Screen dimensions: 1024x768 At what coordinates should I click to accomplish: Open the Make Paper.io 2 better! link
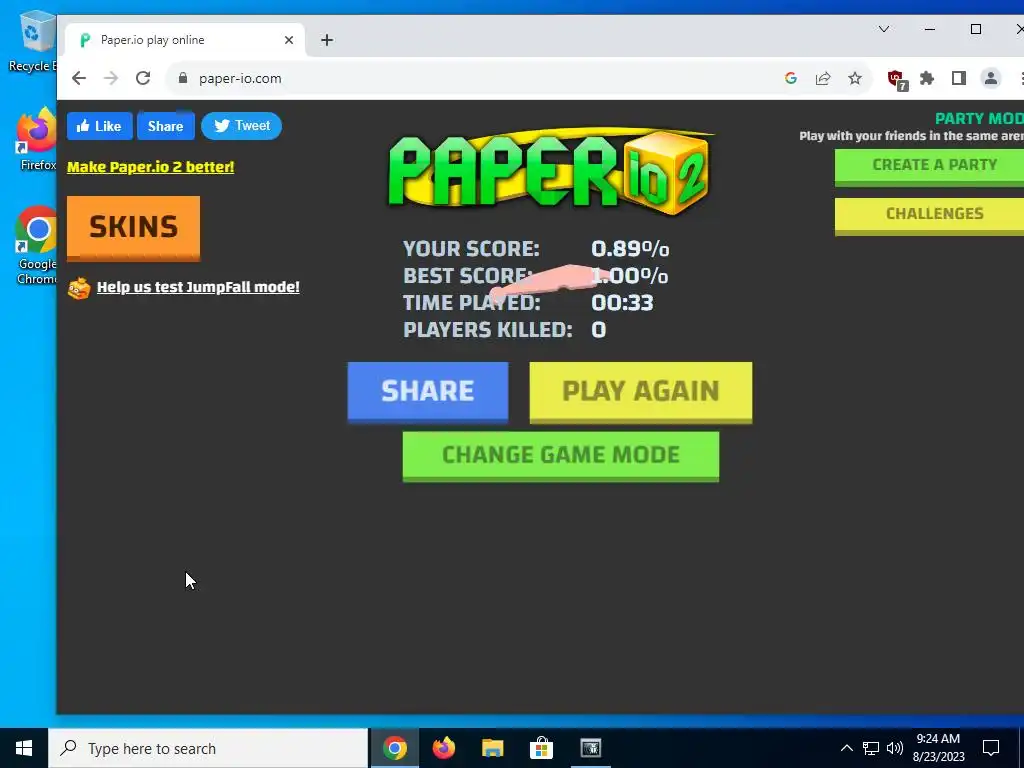pos(151,167)
